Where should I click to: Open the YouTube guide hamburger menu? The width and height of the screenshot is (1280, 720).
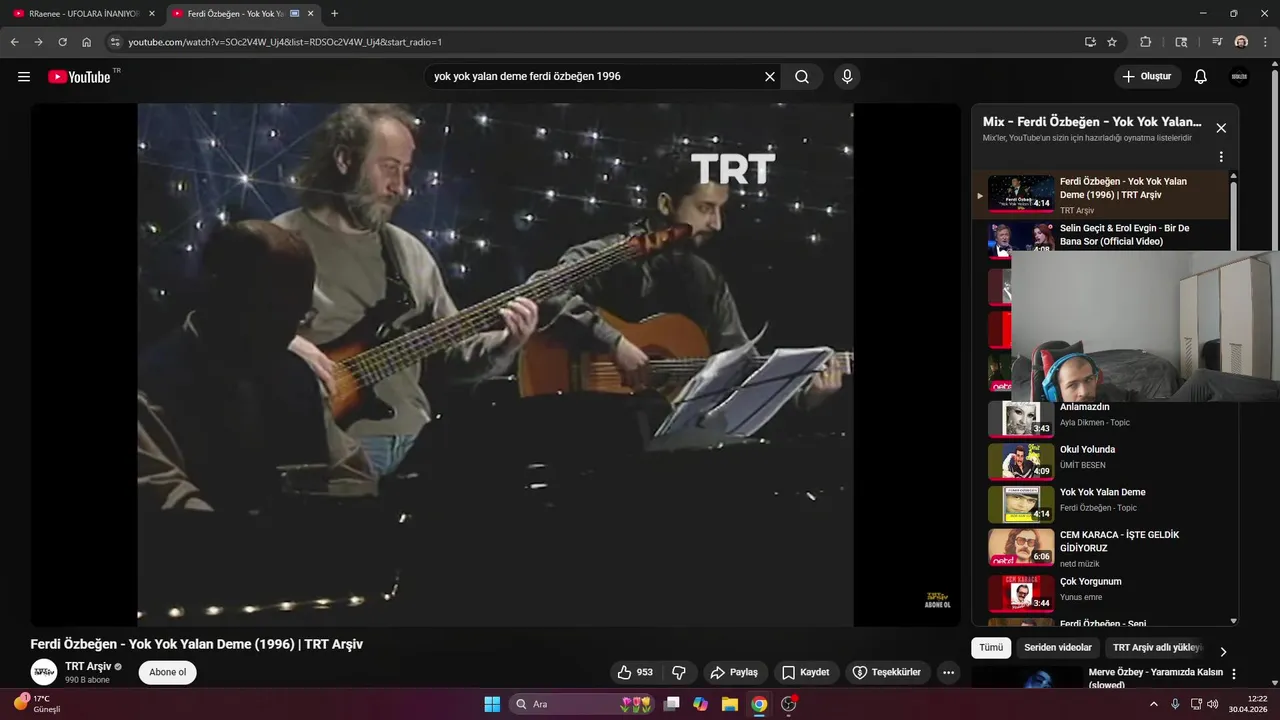pos(24,77)
